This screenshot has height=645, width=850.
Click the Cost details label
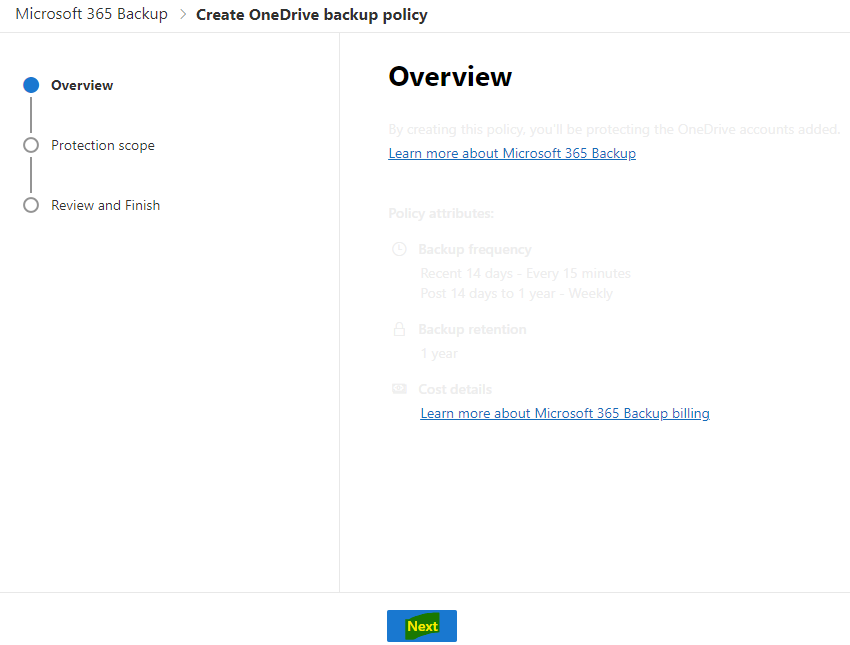pos(455,389)
